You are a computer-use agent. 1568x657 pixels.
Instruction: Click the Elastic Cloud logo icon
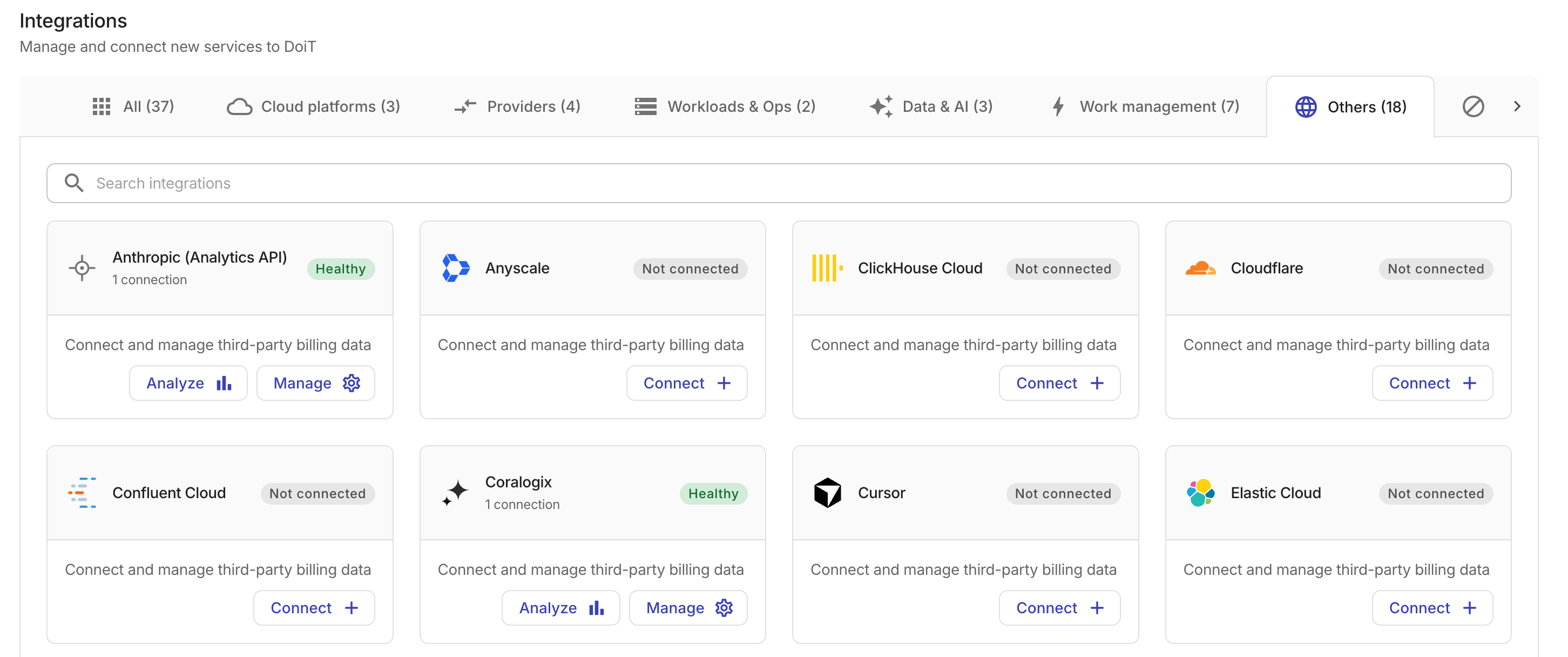pos(1200,493)
